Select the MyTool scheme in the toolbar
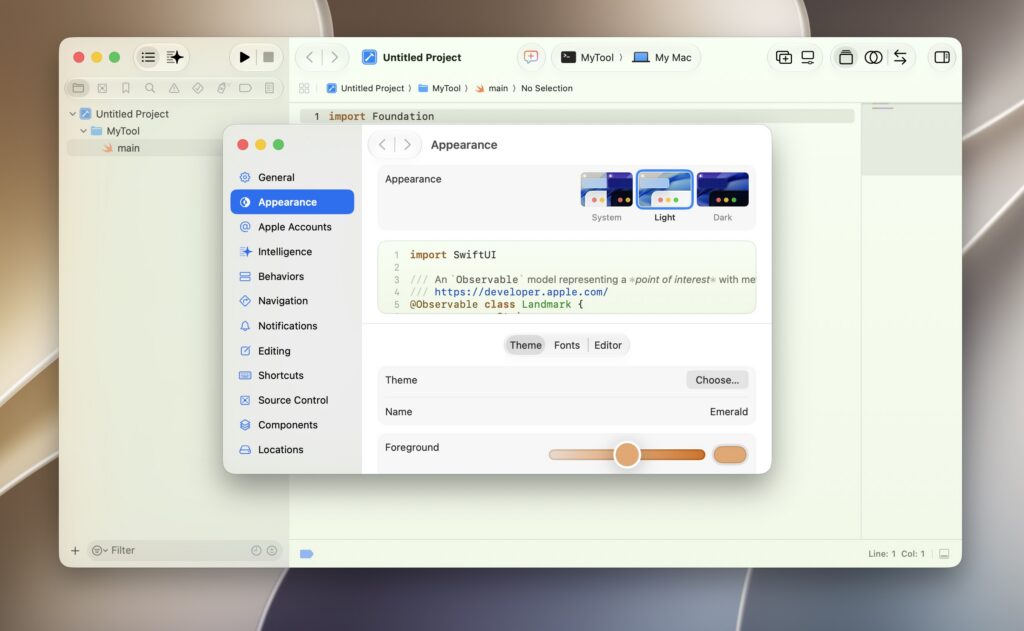Image resolution: width=1024 pixels, height=631 pixels. pos(588,57)
